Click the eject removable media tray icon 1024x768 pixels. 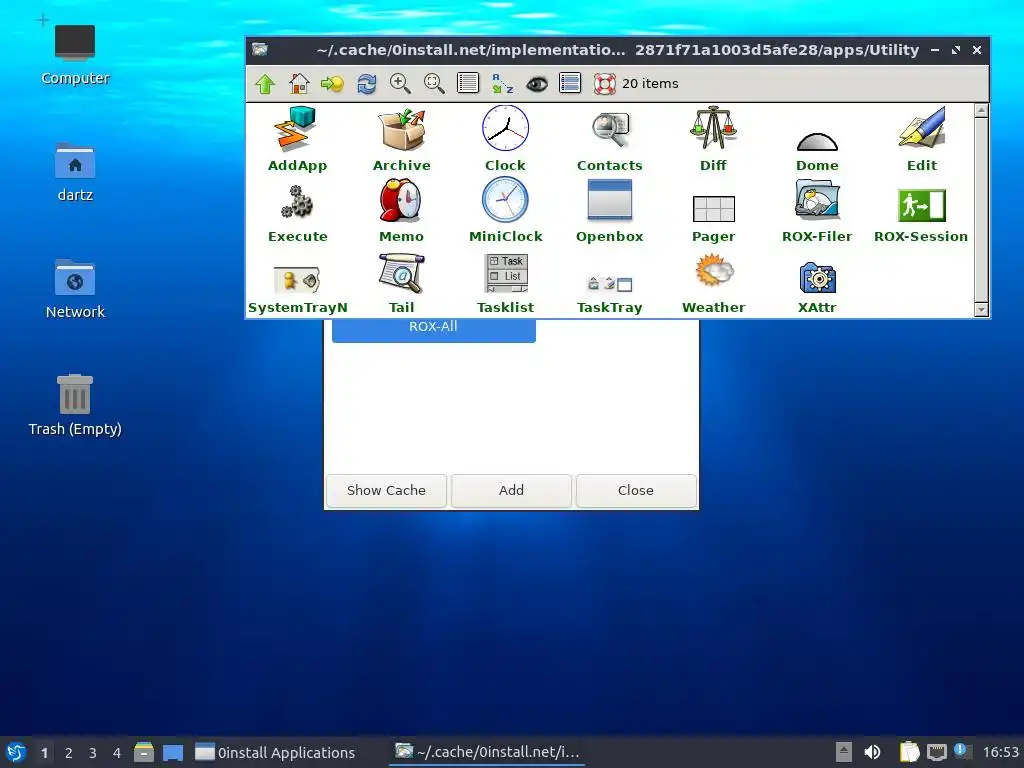(844, 752)
